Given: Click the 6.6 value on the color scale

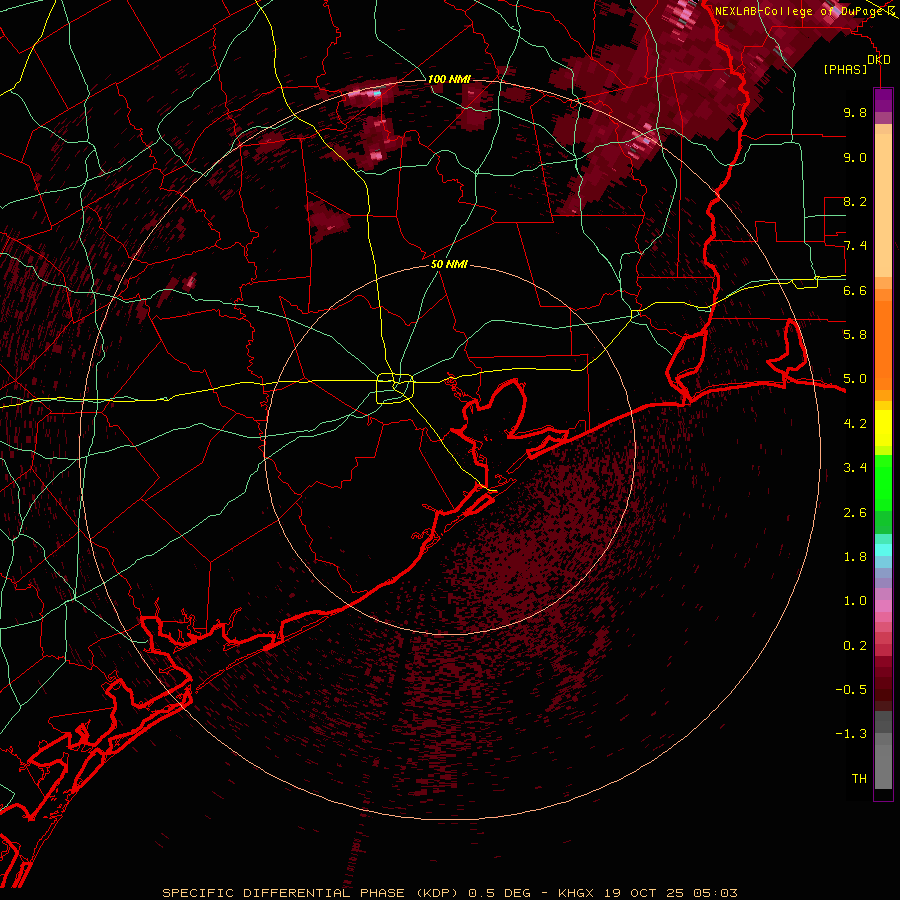Looking at the screenshot, I should pos(855,291).
